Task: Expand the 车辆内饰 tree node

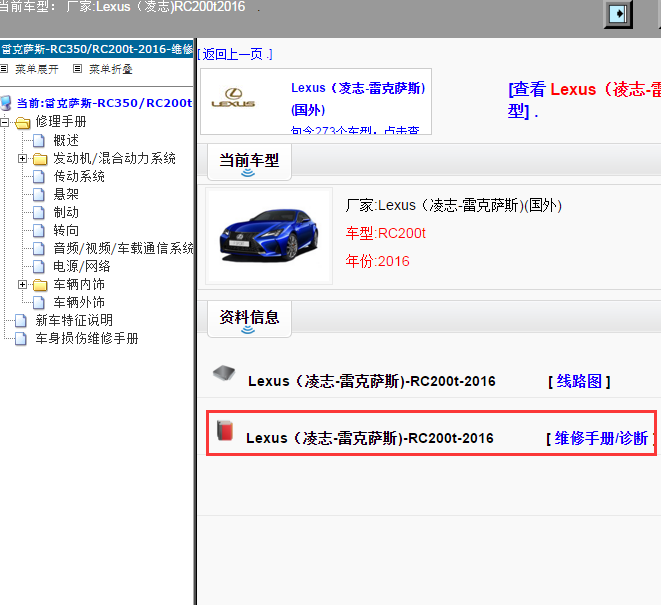Action: [x=22, y=285]
